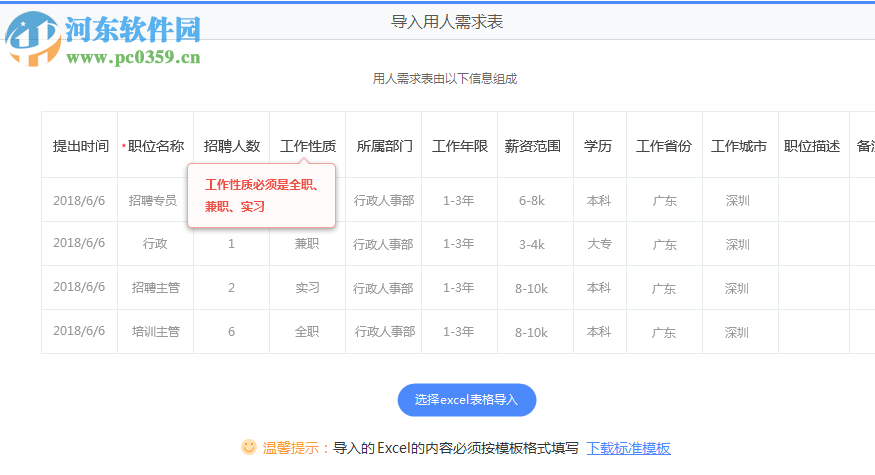The image size is (875, 475).
Task: Click the 实习 work type cell
Action: click(x=307, y=287)
